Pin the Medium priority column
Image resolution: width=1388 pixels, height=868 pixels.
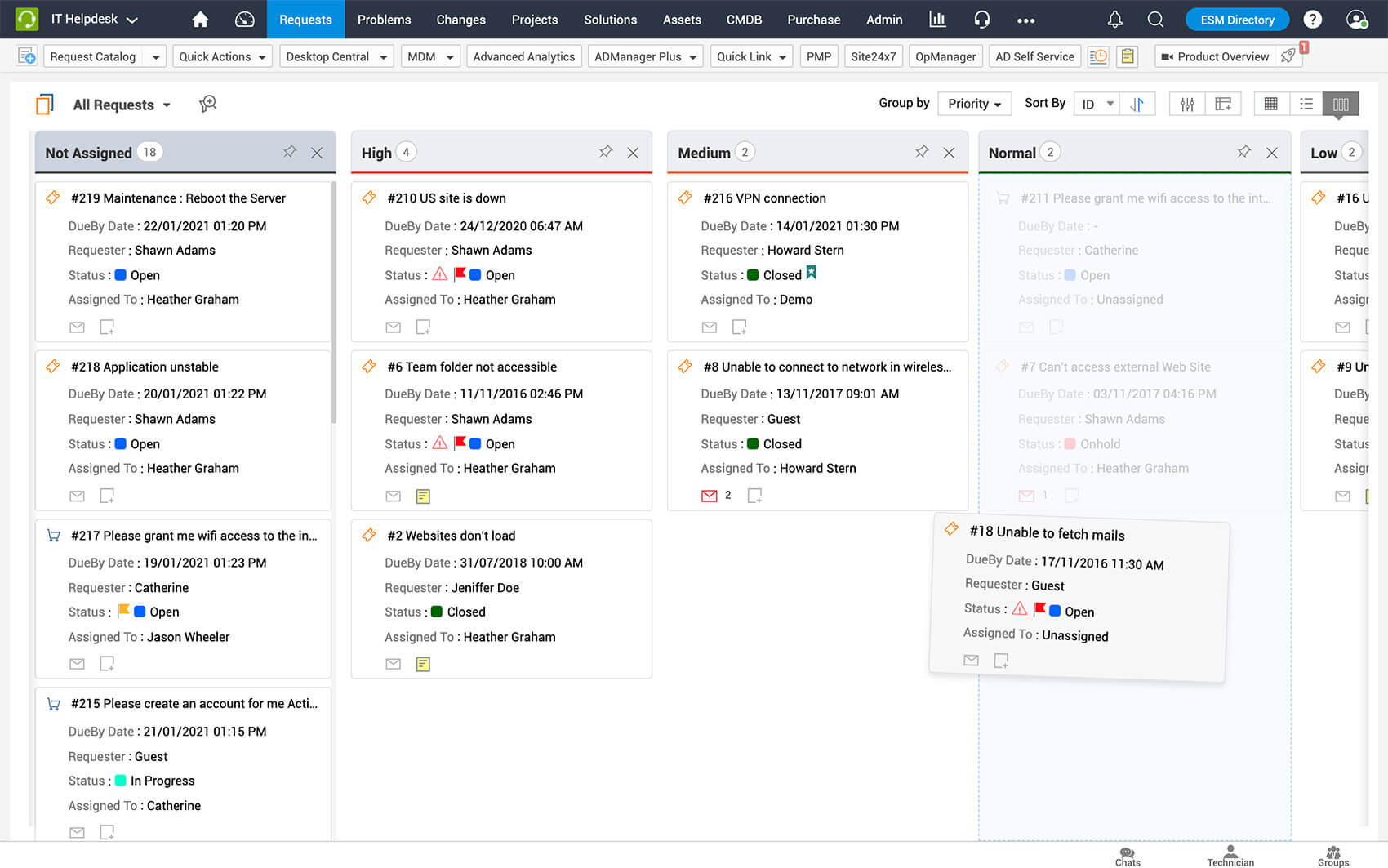coord(922,152)
